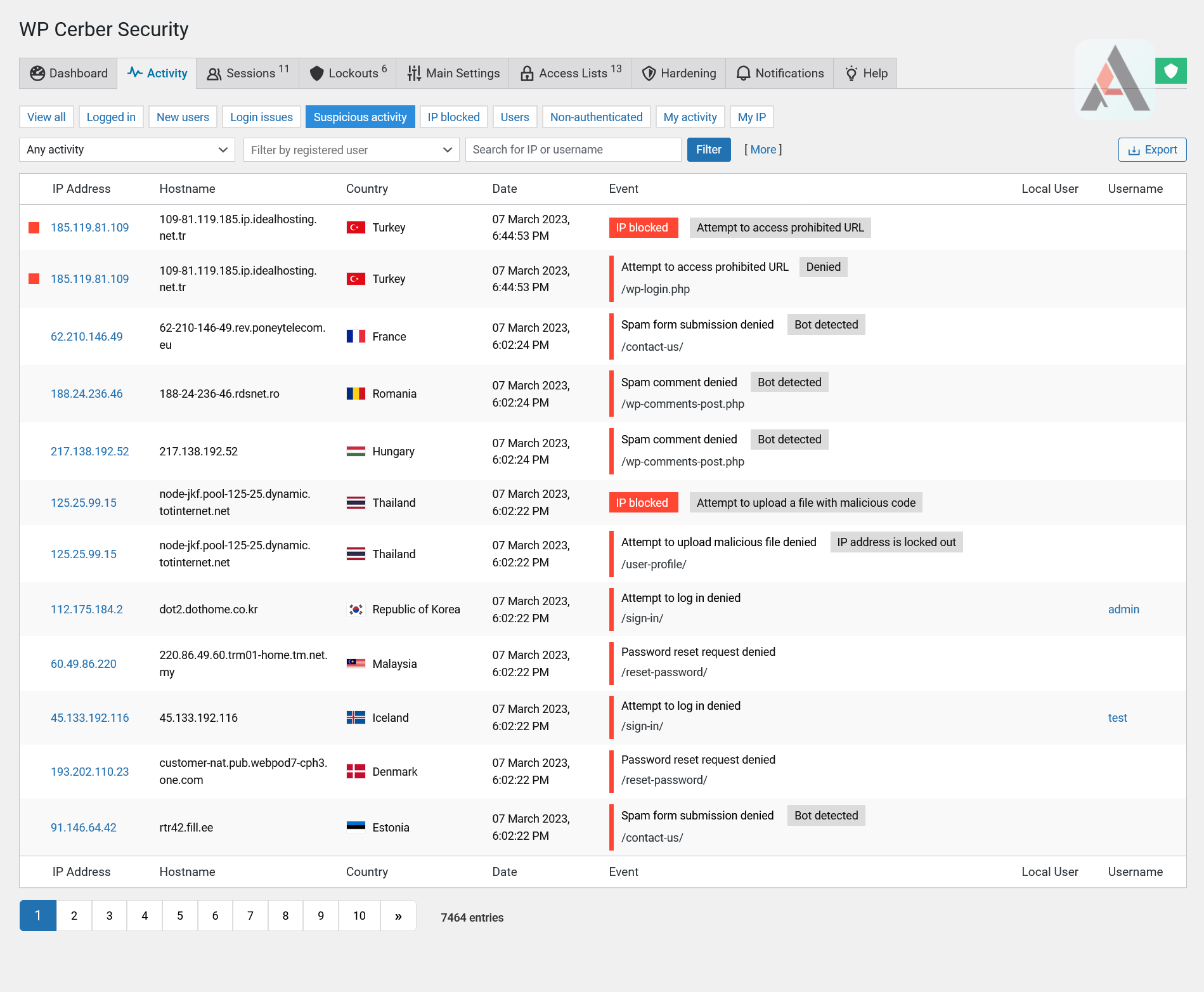Switch to the IP blocked filter tab
1204x992 pixels.
click(x=453, y=117)
